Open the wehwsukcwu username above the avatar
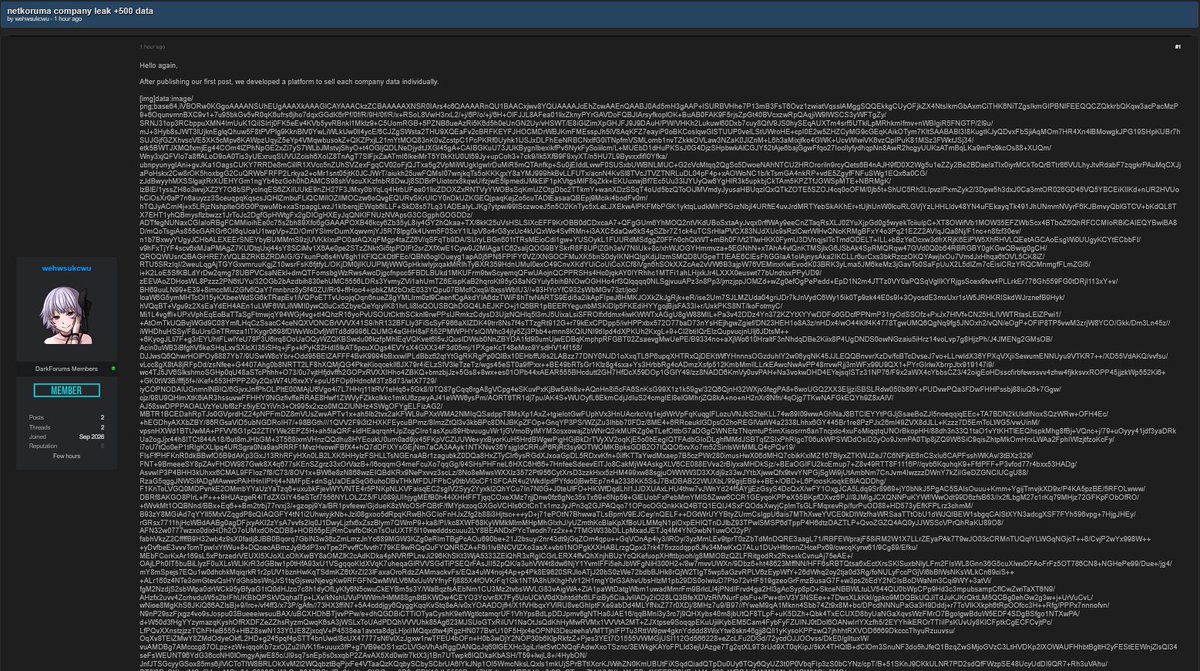Image resolution: width=1200 pixels, height=671 pixels. click(67, 268)
